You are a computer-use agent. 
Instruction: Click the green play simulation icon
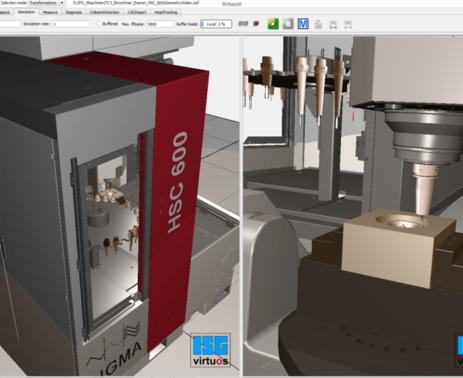coord(273,24)
